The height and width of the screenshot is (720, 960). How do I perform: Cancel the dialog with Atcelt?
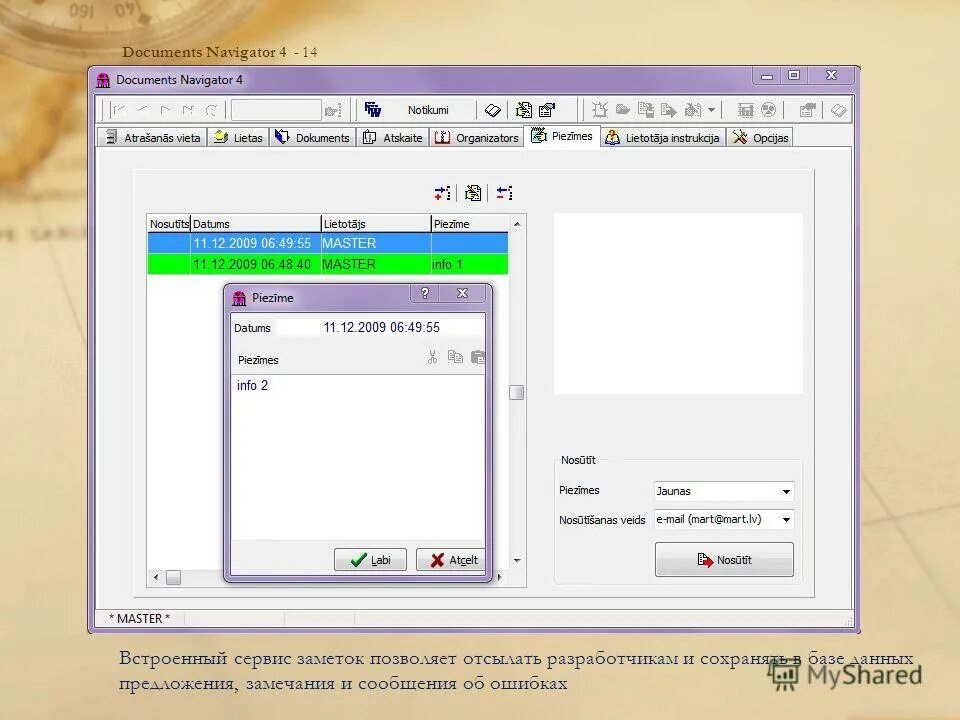(452, 560)
